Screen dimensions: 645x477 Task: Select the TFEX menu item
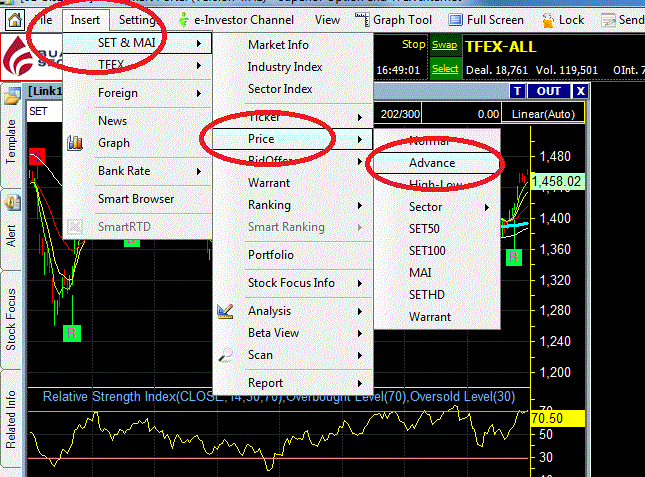(137, 65)
